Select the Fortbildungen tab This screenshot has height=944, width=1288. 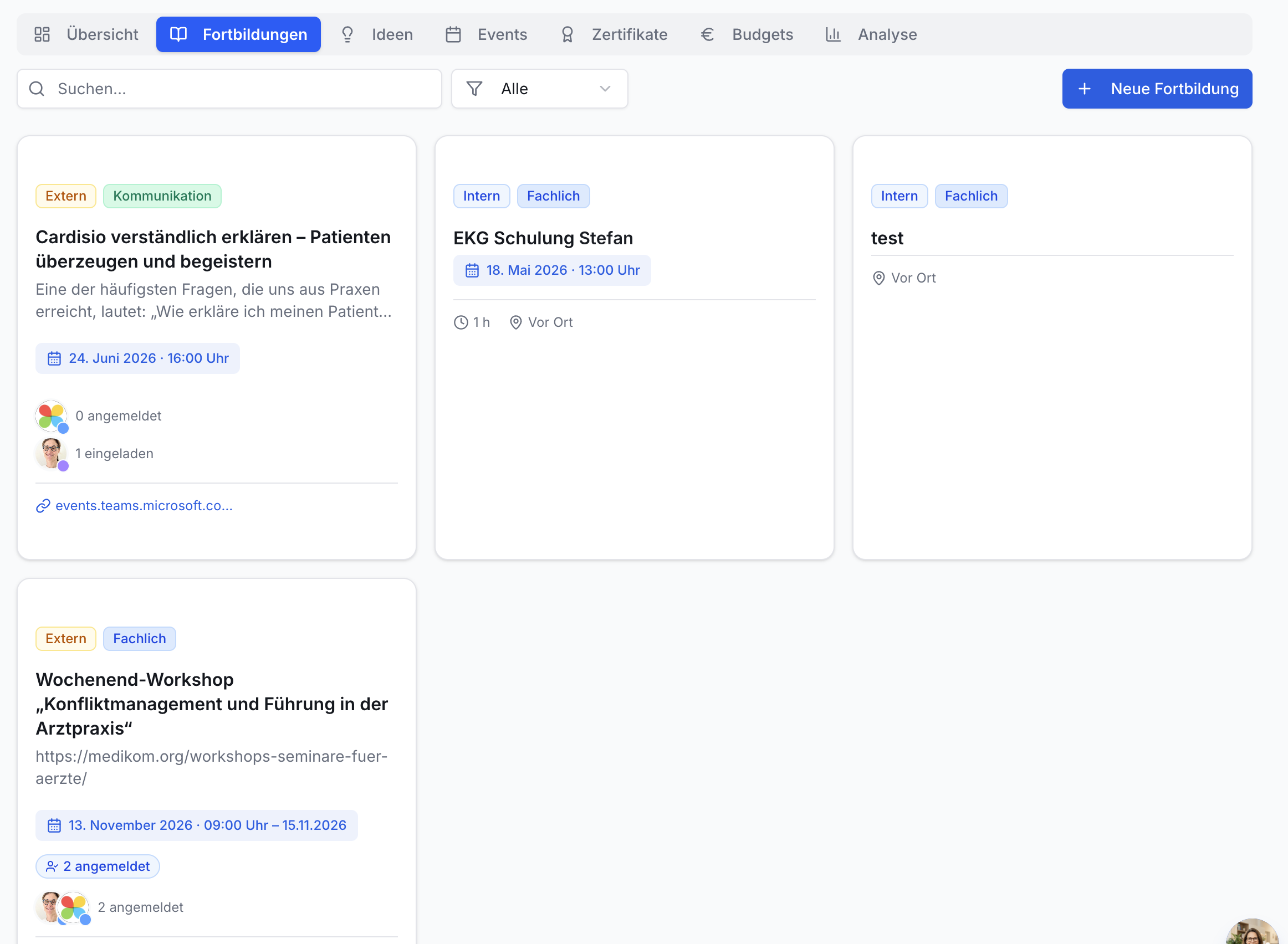point(238,34)
